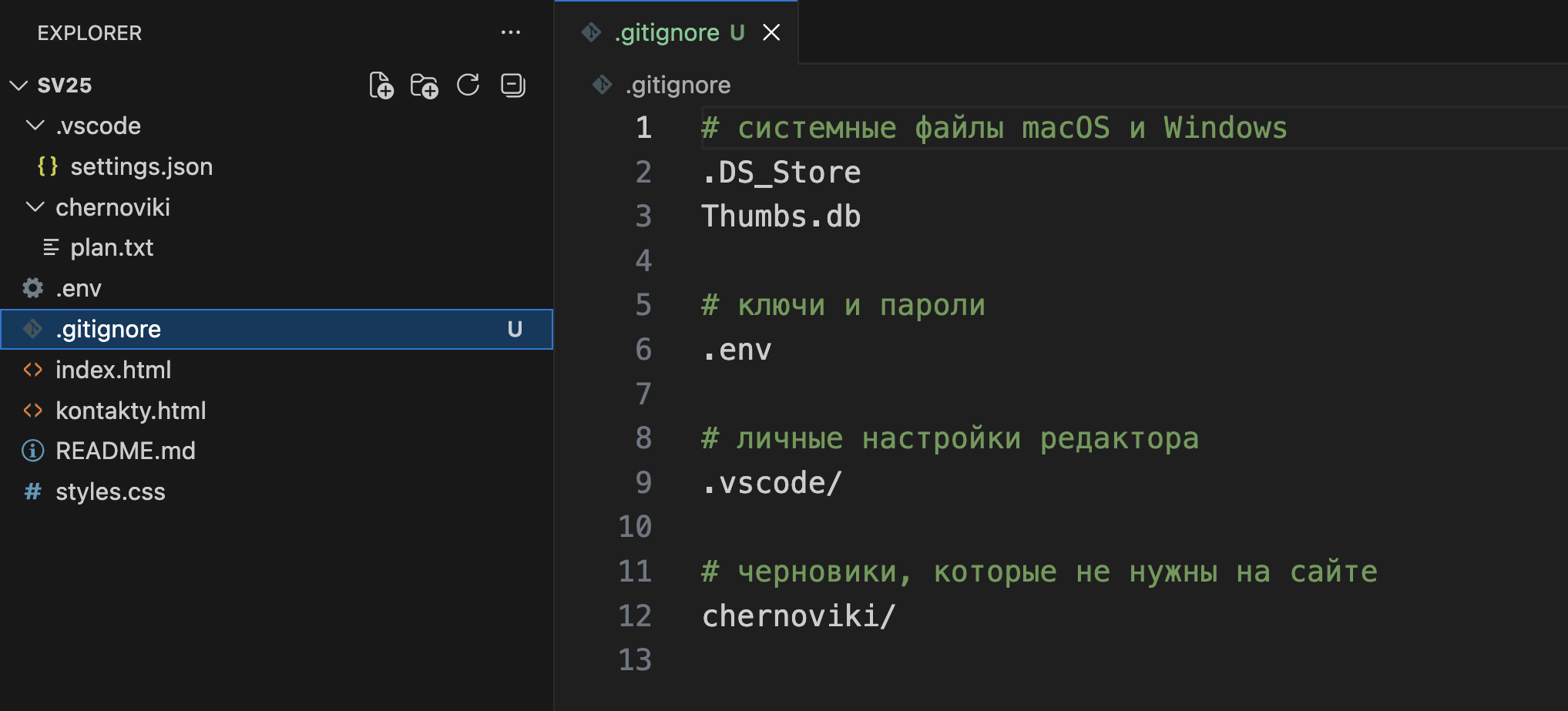1568x711 pixels.
Task: Click the SV25 workspace title
Action: pos(65,85)
